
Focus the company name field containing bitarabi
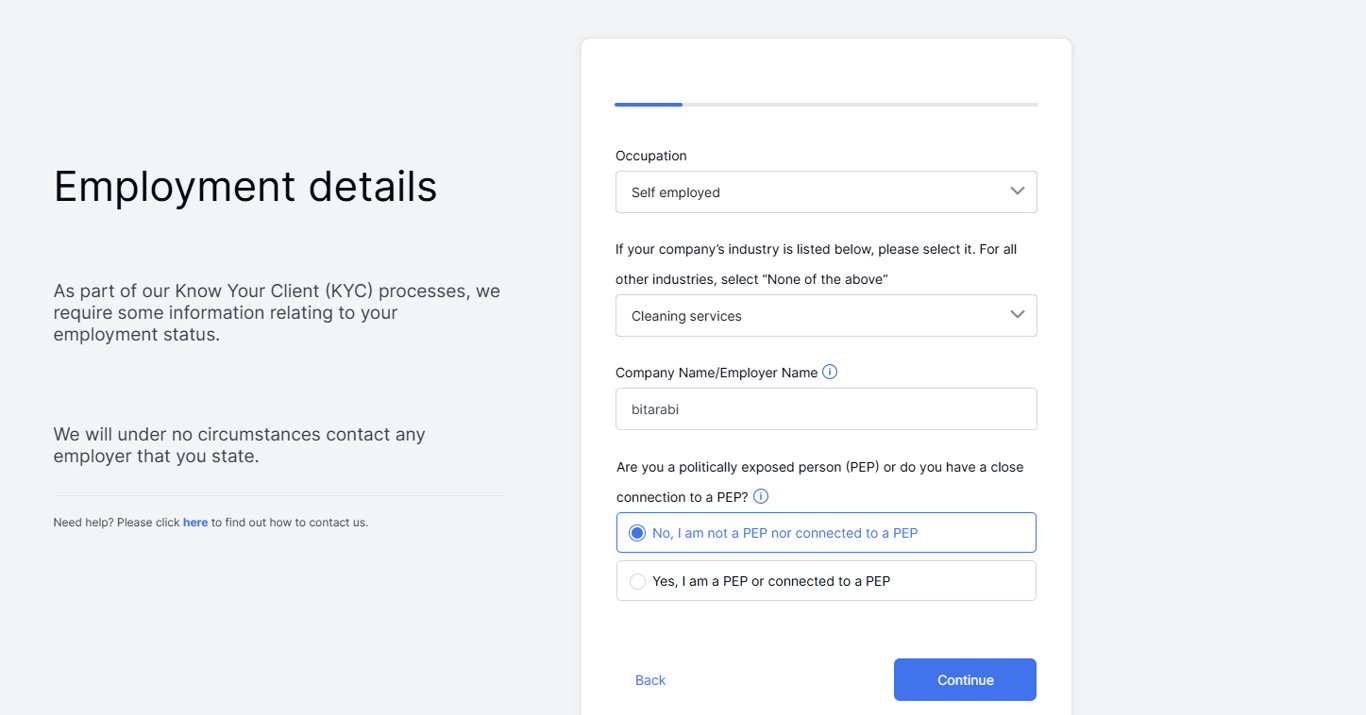[826, 409]
